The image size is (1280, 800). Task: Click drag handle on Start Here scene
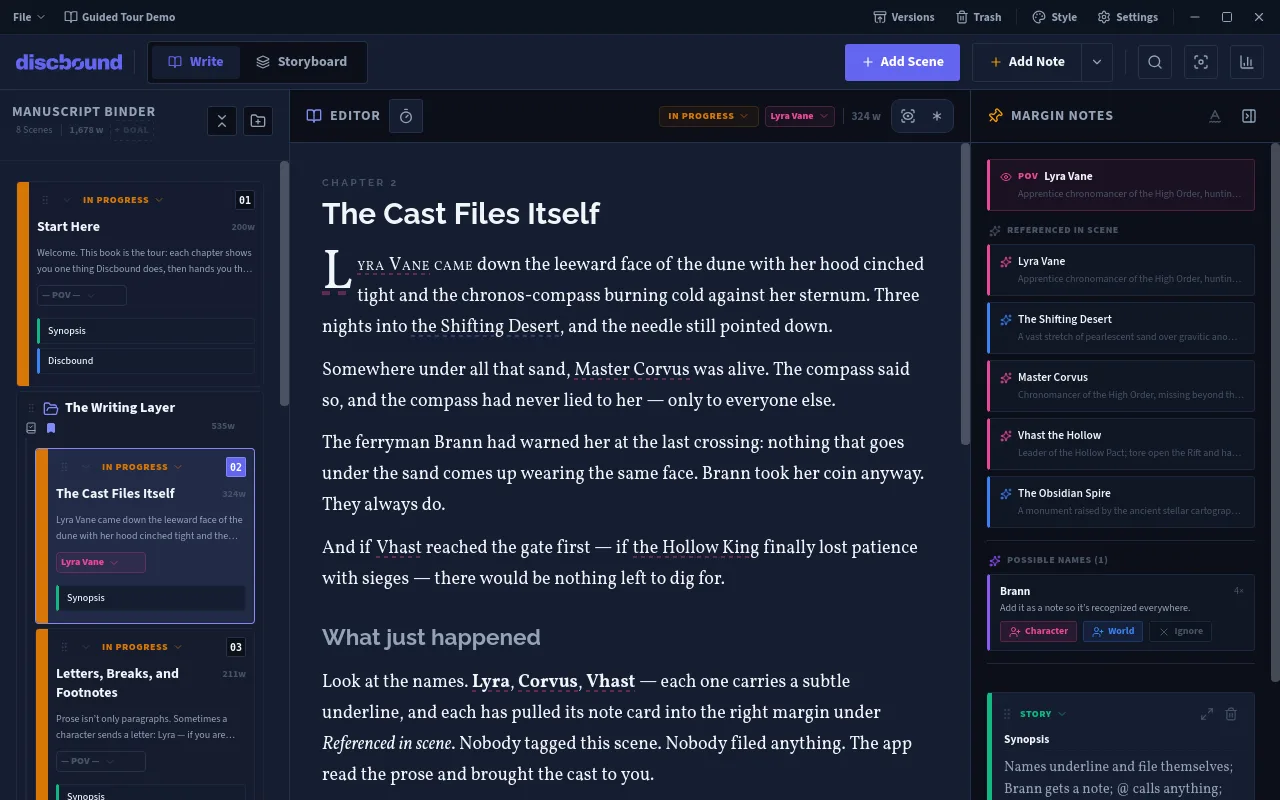pos(45,200)
